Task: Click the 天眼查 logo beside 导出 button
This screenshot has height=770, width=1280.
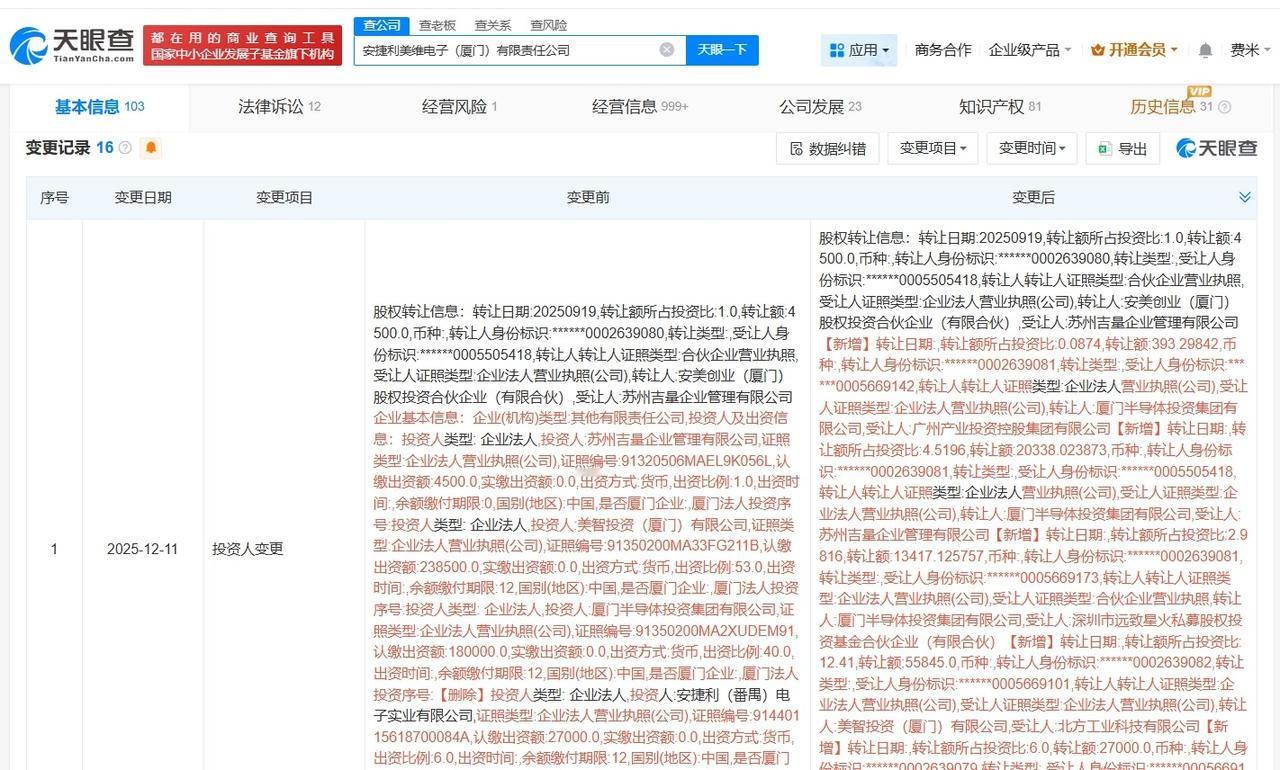Action: pyautogui.click(x=1216, y=148)
